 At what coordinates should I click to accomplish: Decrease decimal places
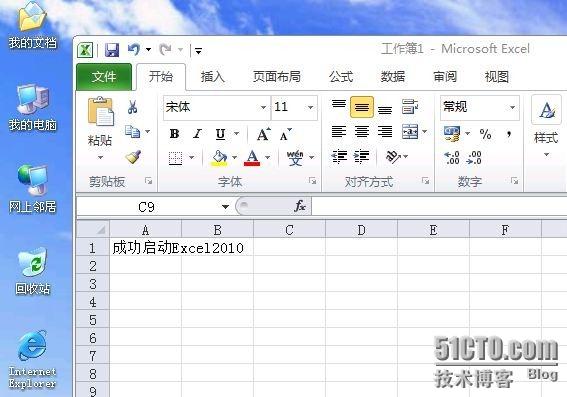coord(474,158)
